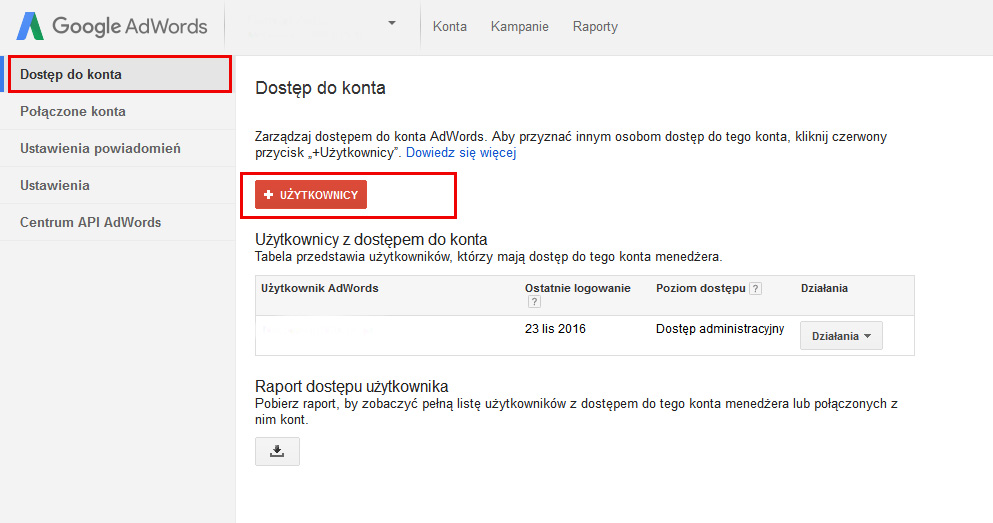
Task: Follow the Dowiedz się więcej link
Action: 461,153
